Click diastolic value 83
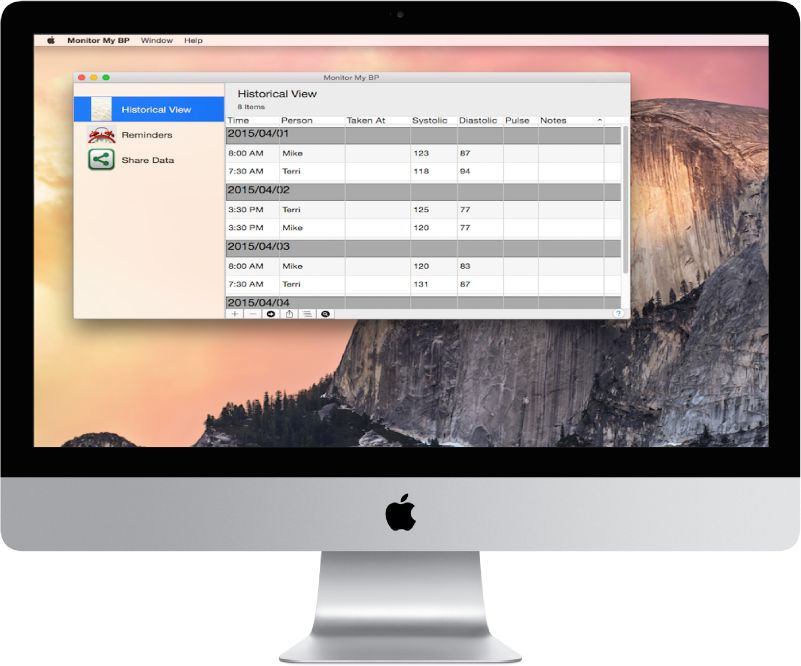Viewport: 801px width, 666px height. click(x=465, y=266)
